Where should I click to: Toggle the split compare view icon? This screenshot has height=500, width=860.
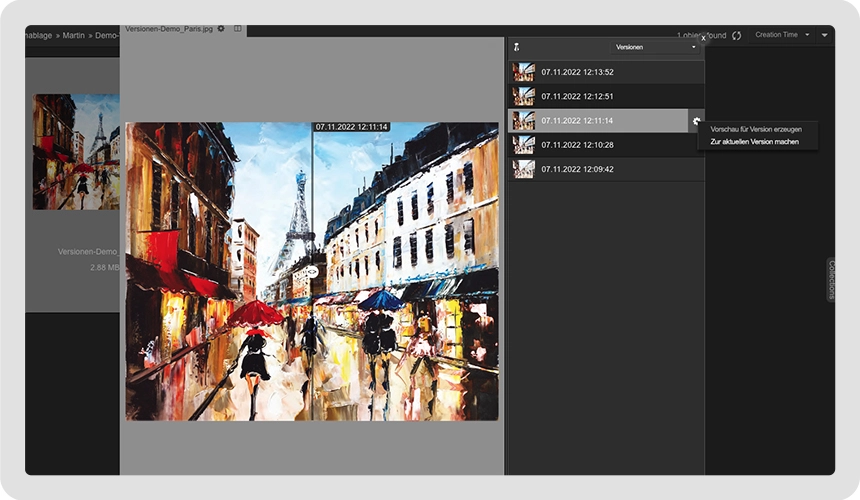(238, 29)
